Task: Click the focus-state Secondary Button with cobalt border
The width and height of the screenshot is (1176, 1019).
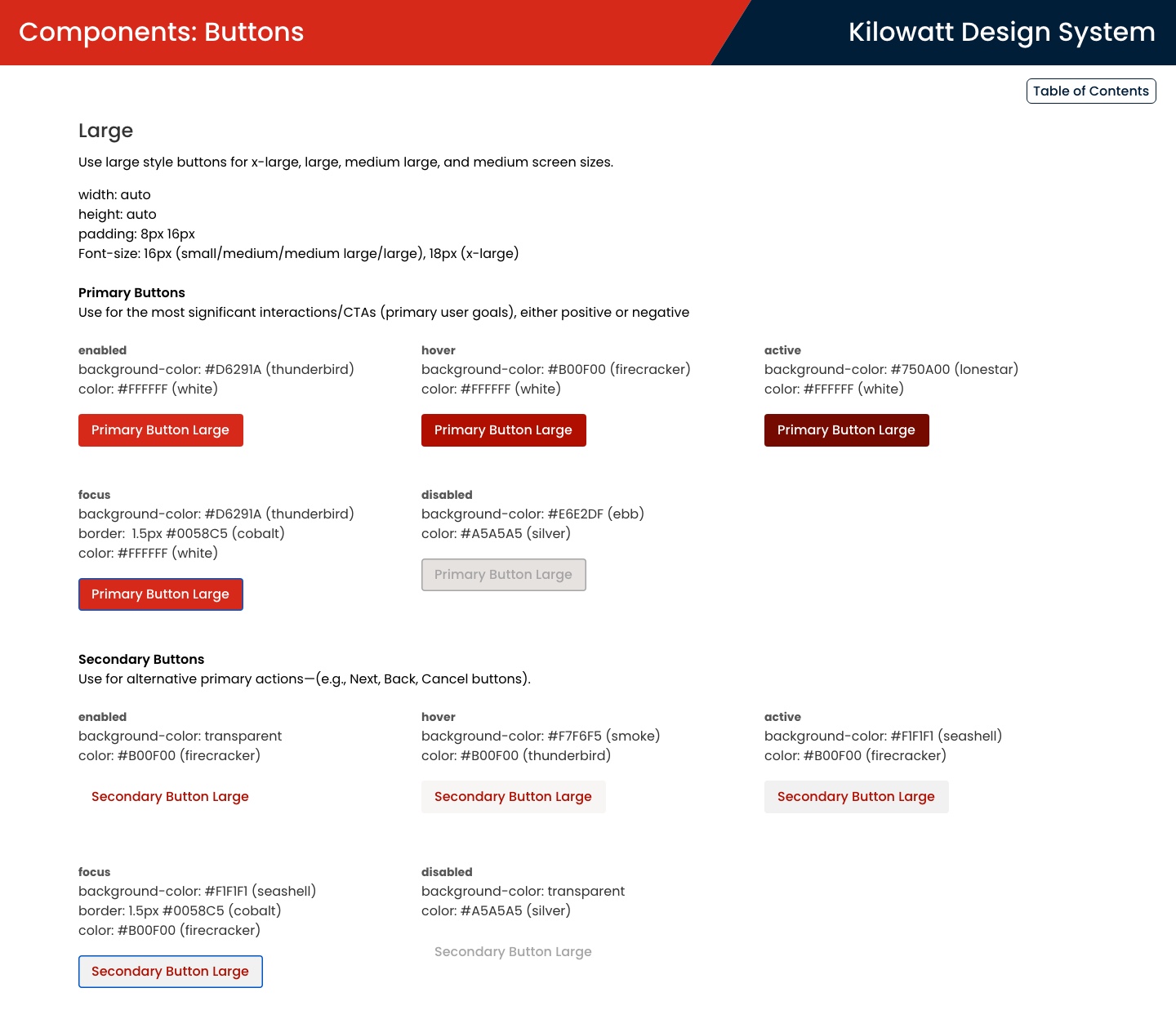Action: click(x=171, y=972)
